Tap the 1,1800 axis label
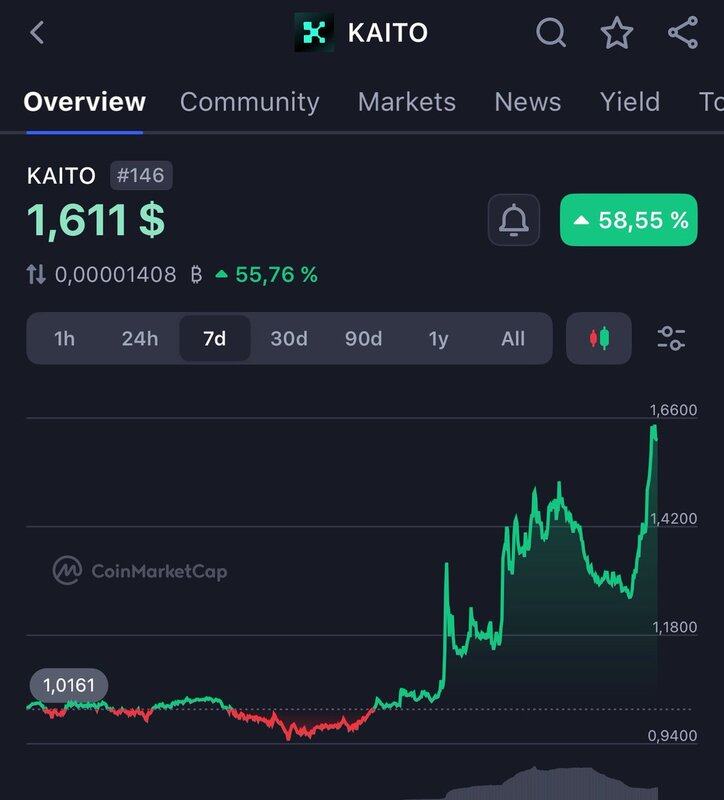This screenshot has width=724, height=800. (674, 627)
